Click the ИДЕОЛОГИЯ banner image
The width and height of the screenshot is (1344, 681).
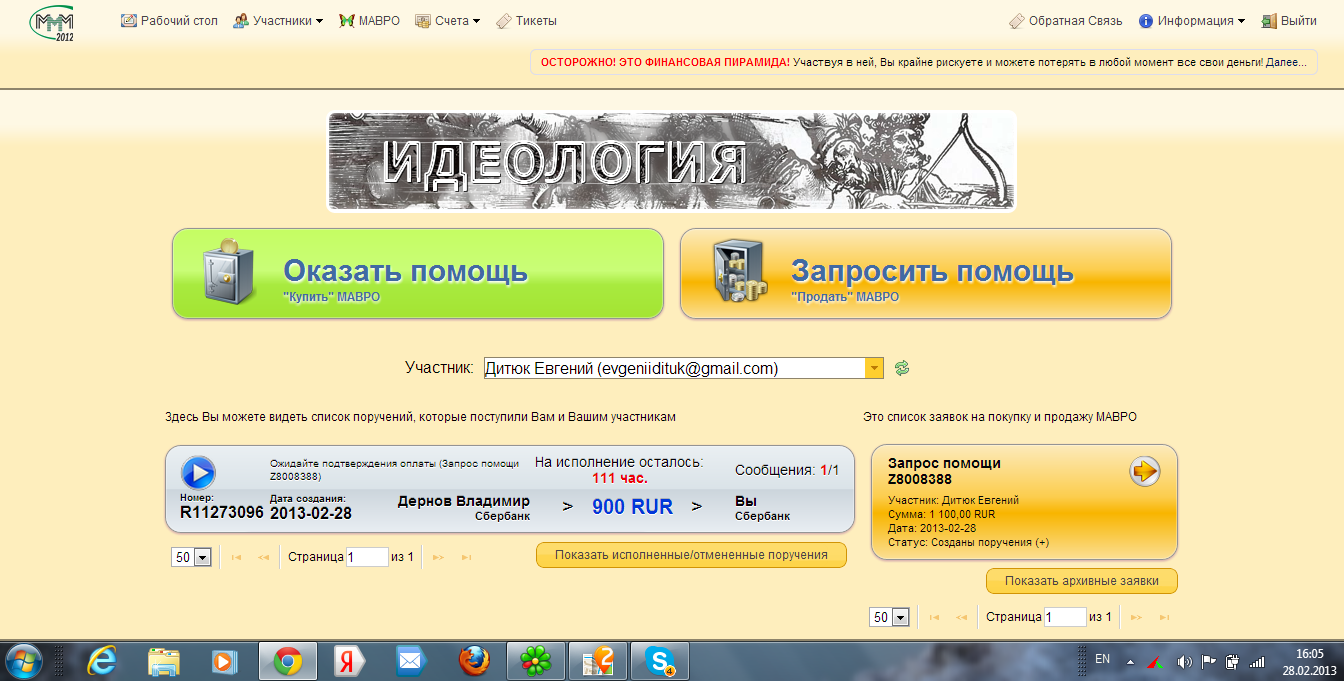click(671, 161)
